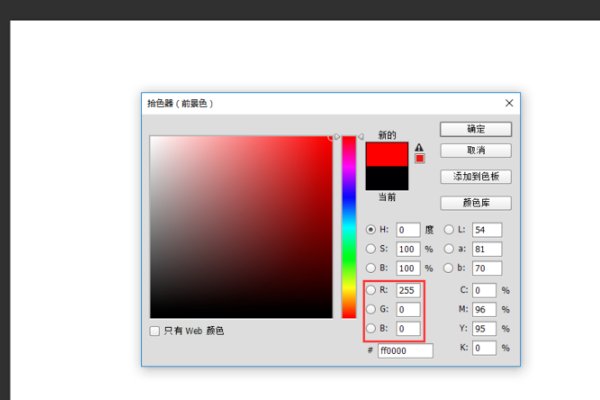The width and height of the screenshot is (600, 400).
Task: Click the 添加到色板 button
Action: pos(476,177)
